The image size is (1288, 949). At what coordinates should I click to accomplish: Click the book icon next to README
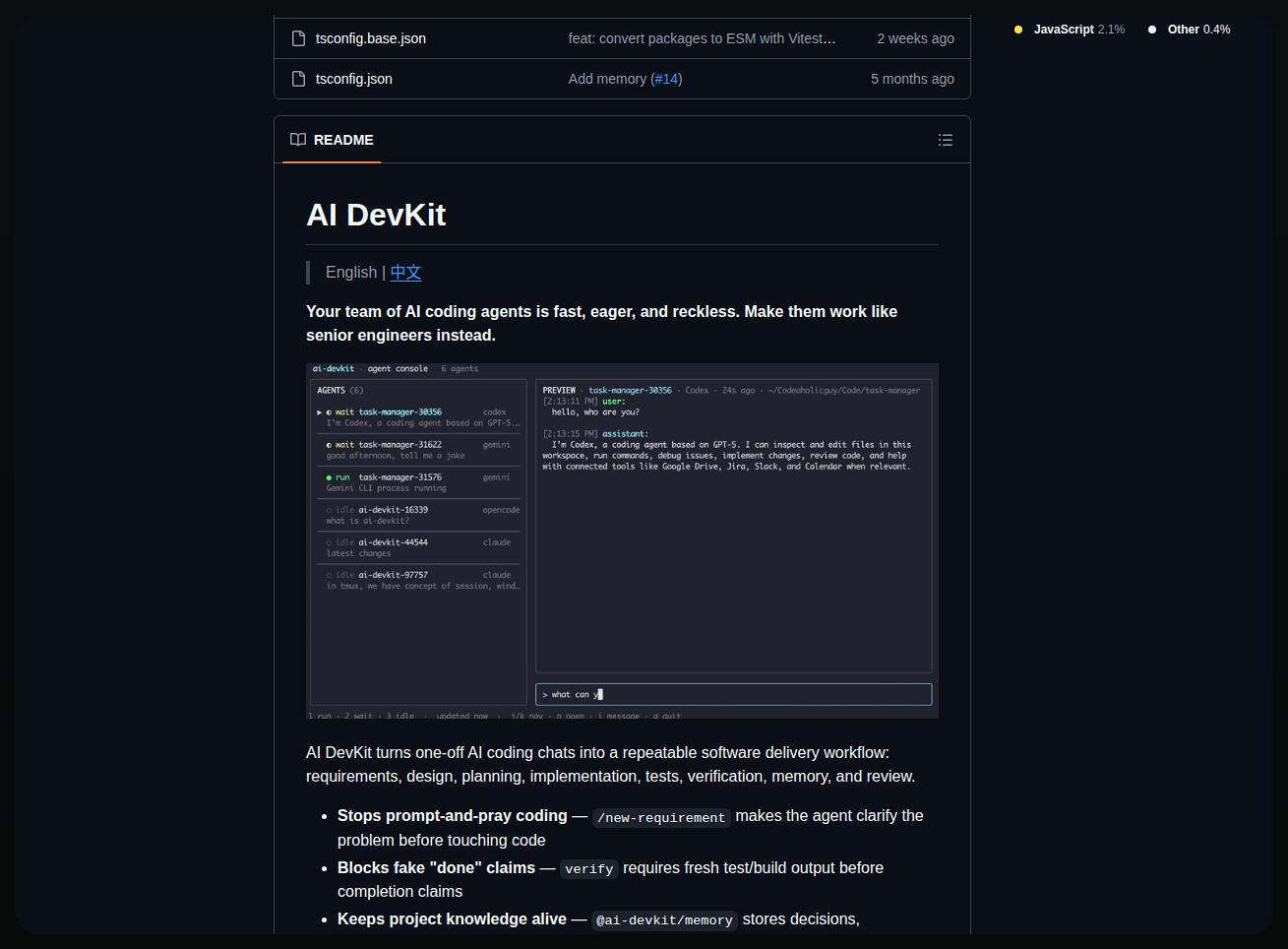coord(298,140)
